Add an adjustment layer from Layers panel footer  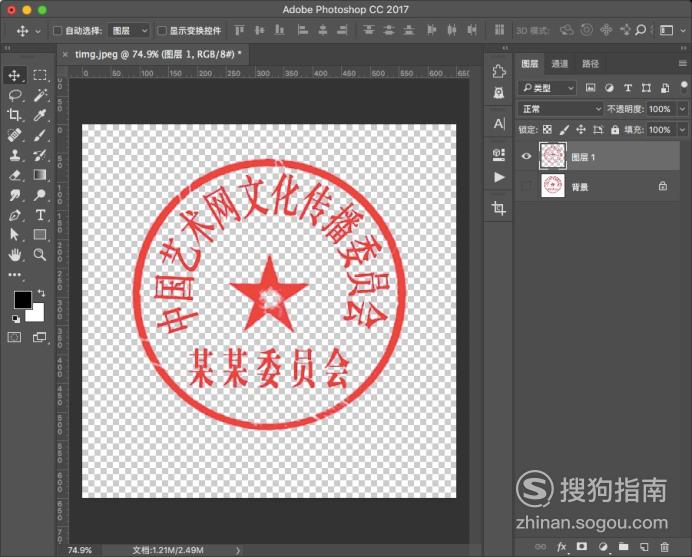603,547
